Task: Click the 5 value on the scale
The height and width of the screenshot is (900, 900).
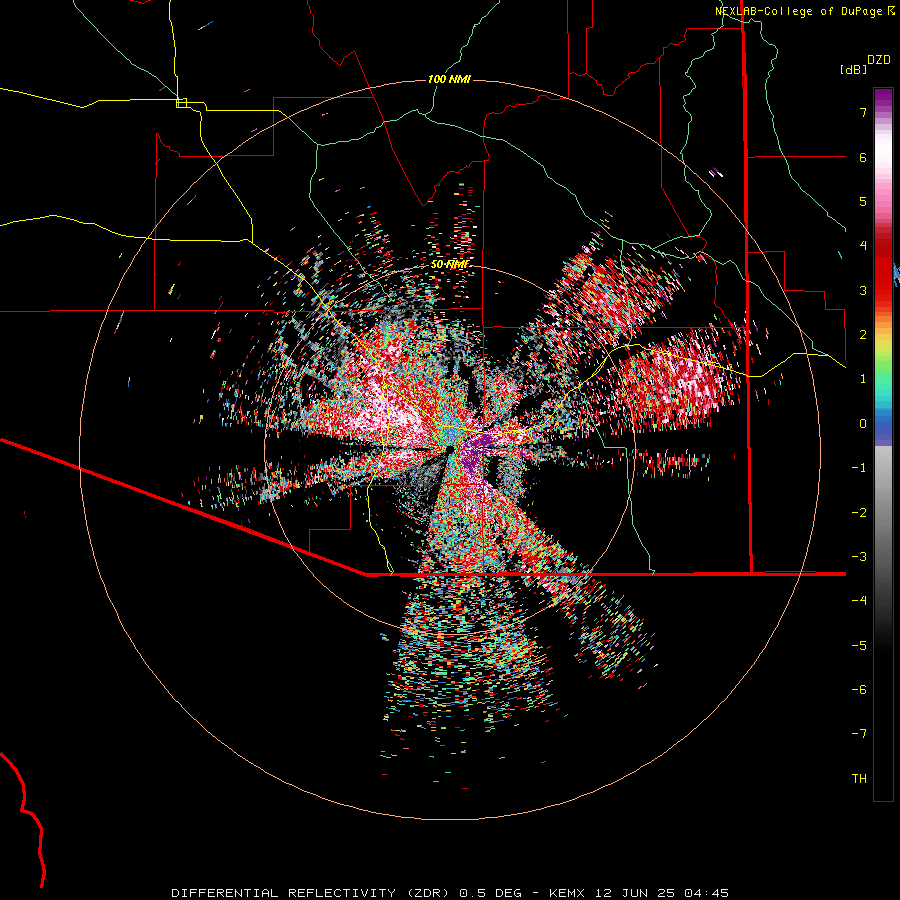Action: click(x=863, y=201)
